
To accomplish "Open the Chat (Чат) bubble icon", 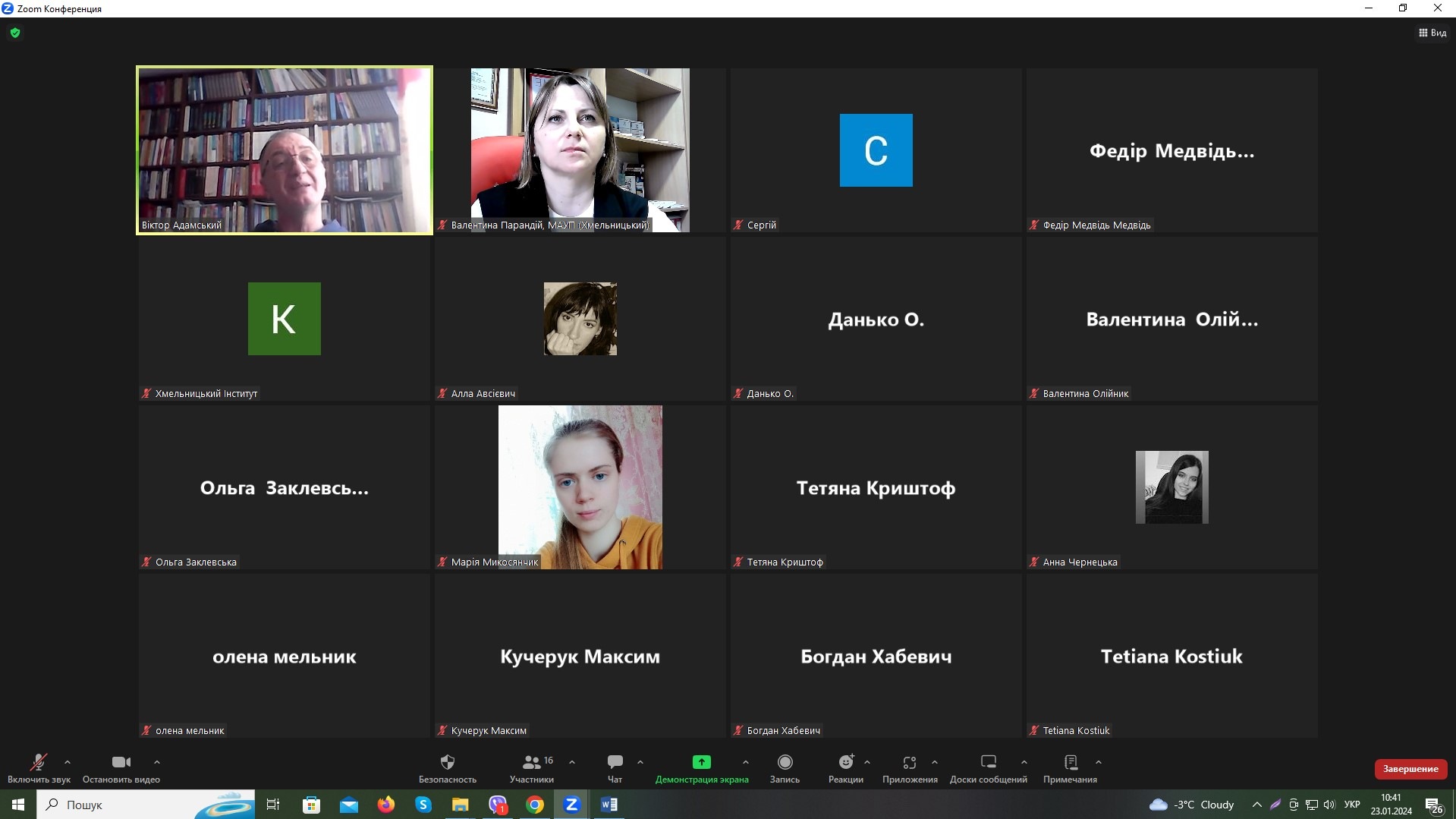I will [615, 761].
